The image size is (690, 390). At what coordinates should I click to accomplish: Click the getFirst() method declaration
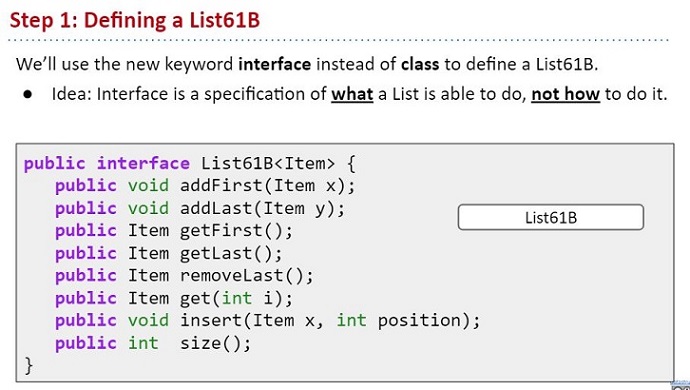[x=174, y=231]
